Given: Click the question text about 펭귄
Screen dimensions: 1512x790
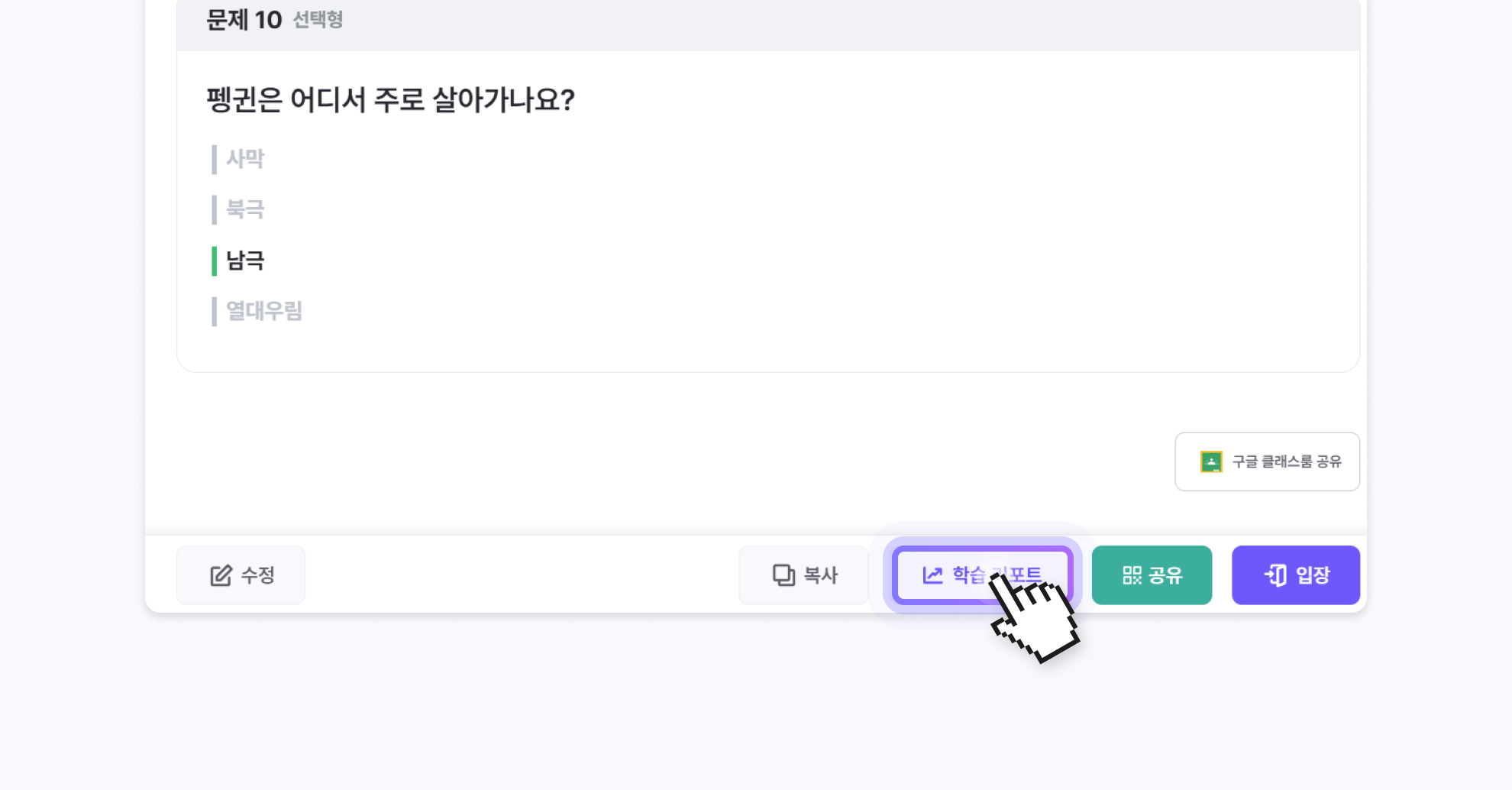Looking at the screenshot, I should tap(390, 100).
